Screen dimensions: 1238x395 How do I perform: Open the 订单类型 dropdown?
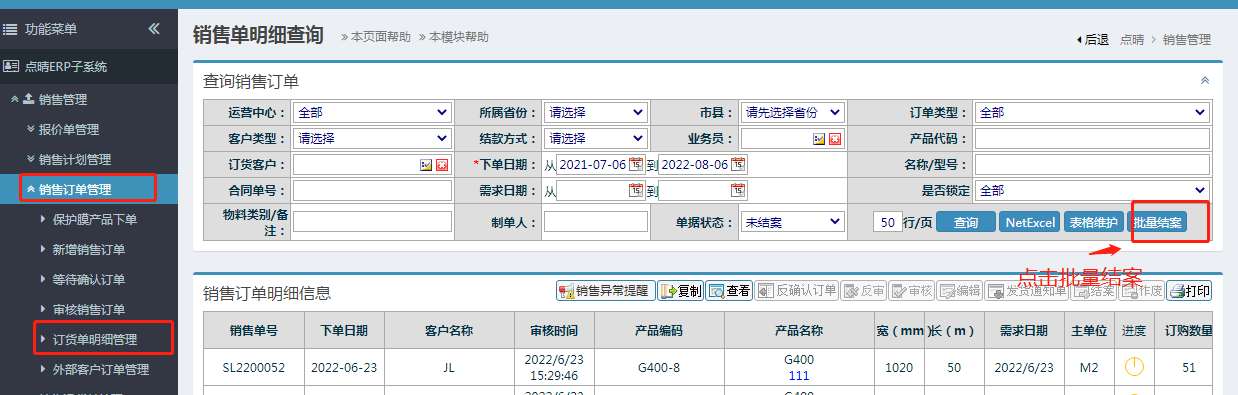[1092, 112]
